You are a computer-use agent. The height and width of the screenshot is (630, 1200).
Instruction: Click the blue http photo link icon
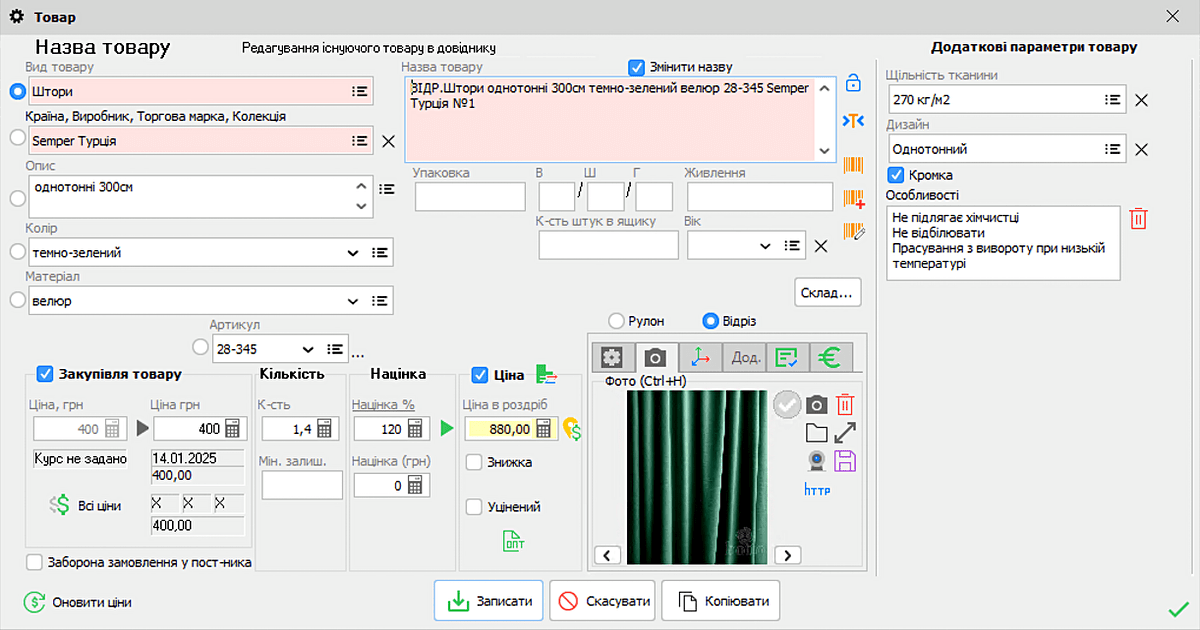coord(817,490)
